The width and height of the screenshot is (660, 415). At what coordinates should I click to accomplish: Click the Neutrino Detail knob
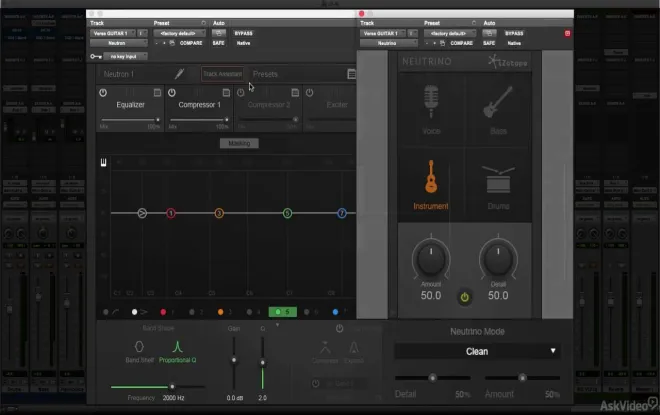click(498, 258)
